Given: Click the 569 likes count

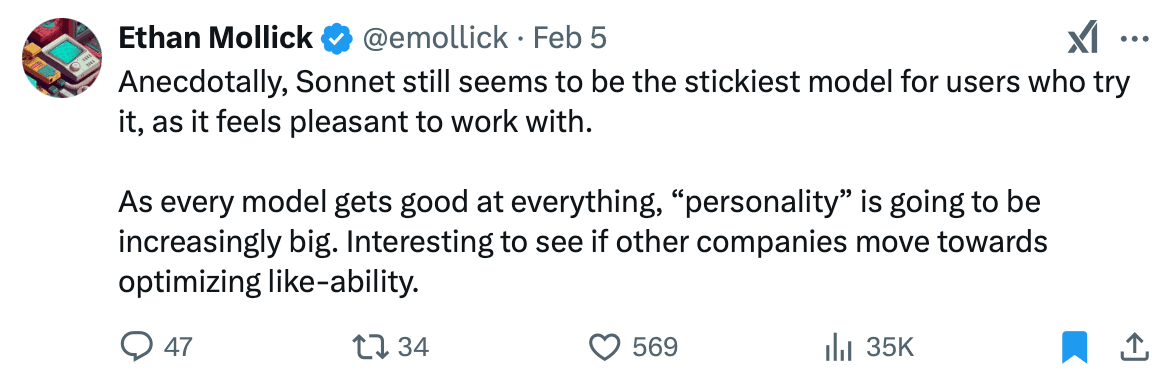Looking at the screenshot, I should (655, 346).
